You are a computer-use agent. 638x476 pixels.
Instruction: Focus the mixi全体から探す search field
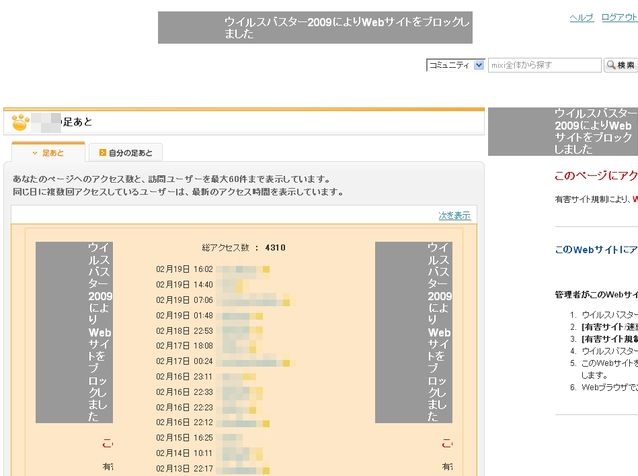[544, 65]
